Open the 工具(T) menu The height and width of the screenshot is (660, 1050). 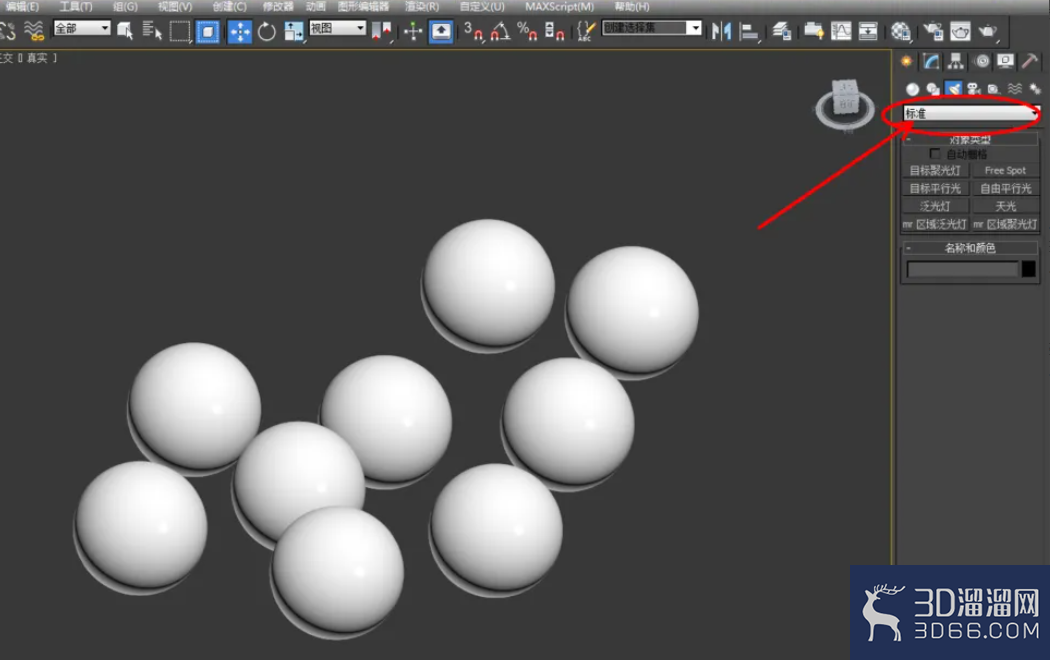pos(76,7)
